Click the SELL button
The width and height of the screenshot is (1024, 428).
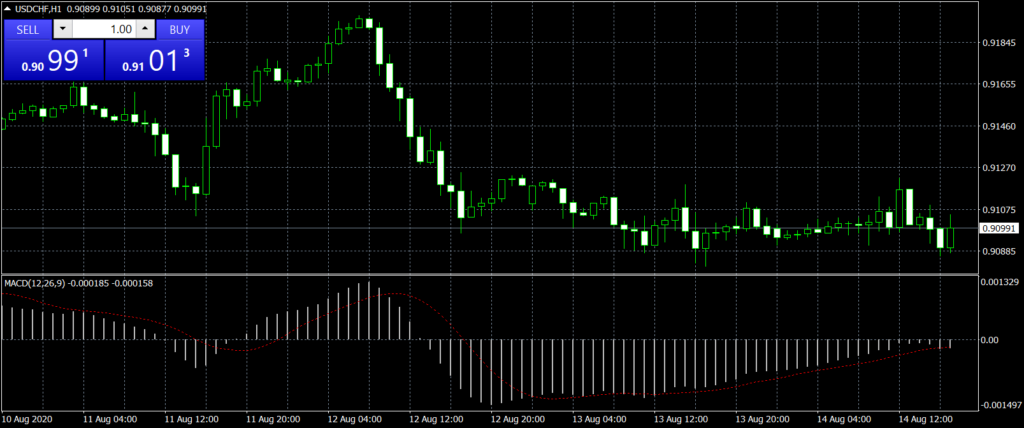pos(27,29)
